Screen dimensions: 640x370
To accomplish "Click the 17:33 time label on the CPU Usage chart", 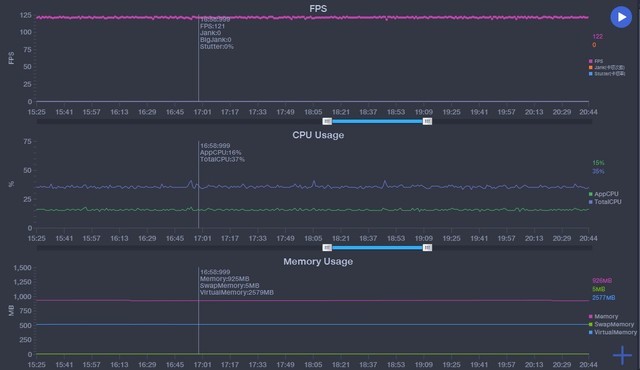I will [258, 238].
